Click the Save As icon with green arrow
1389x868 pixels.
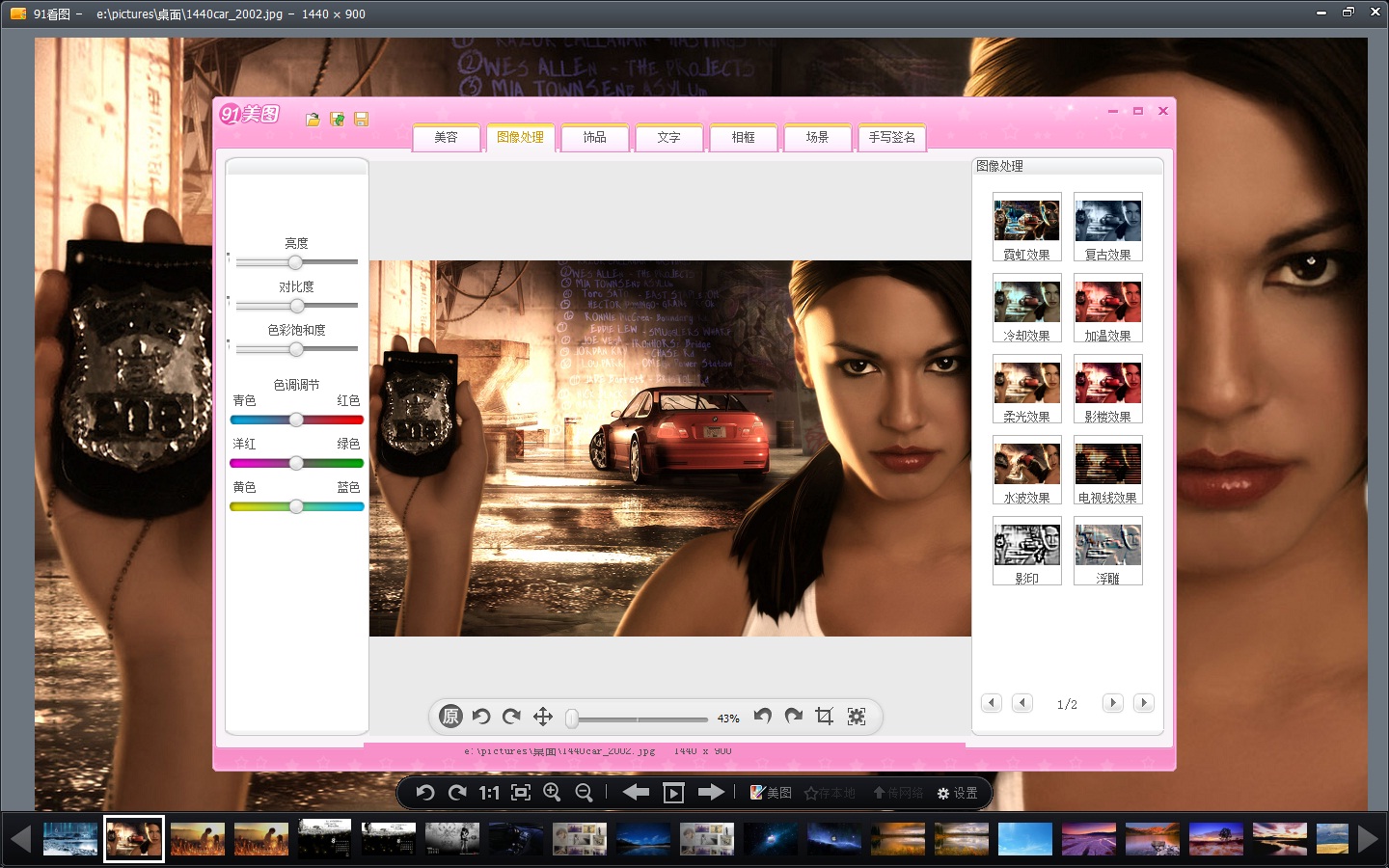click(x=337, y=120)
